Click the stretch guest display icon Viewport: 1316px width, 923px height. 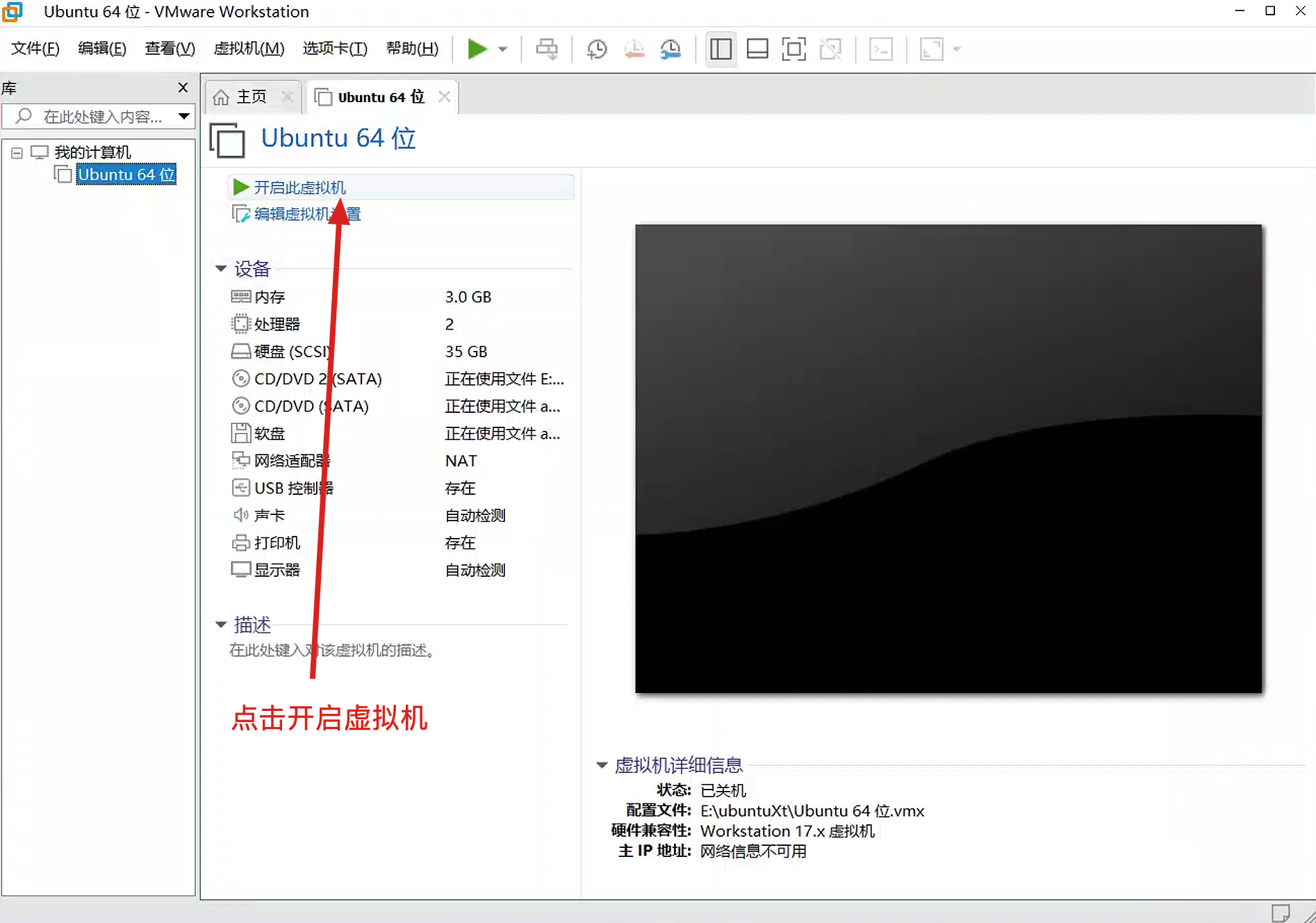[931, 49]
